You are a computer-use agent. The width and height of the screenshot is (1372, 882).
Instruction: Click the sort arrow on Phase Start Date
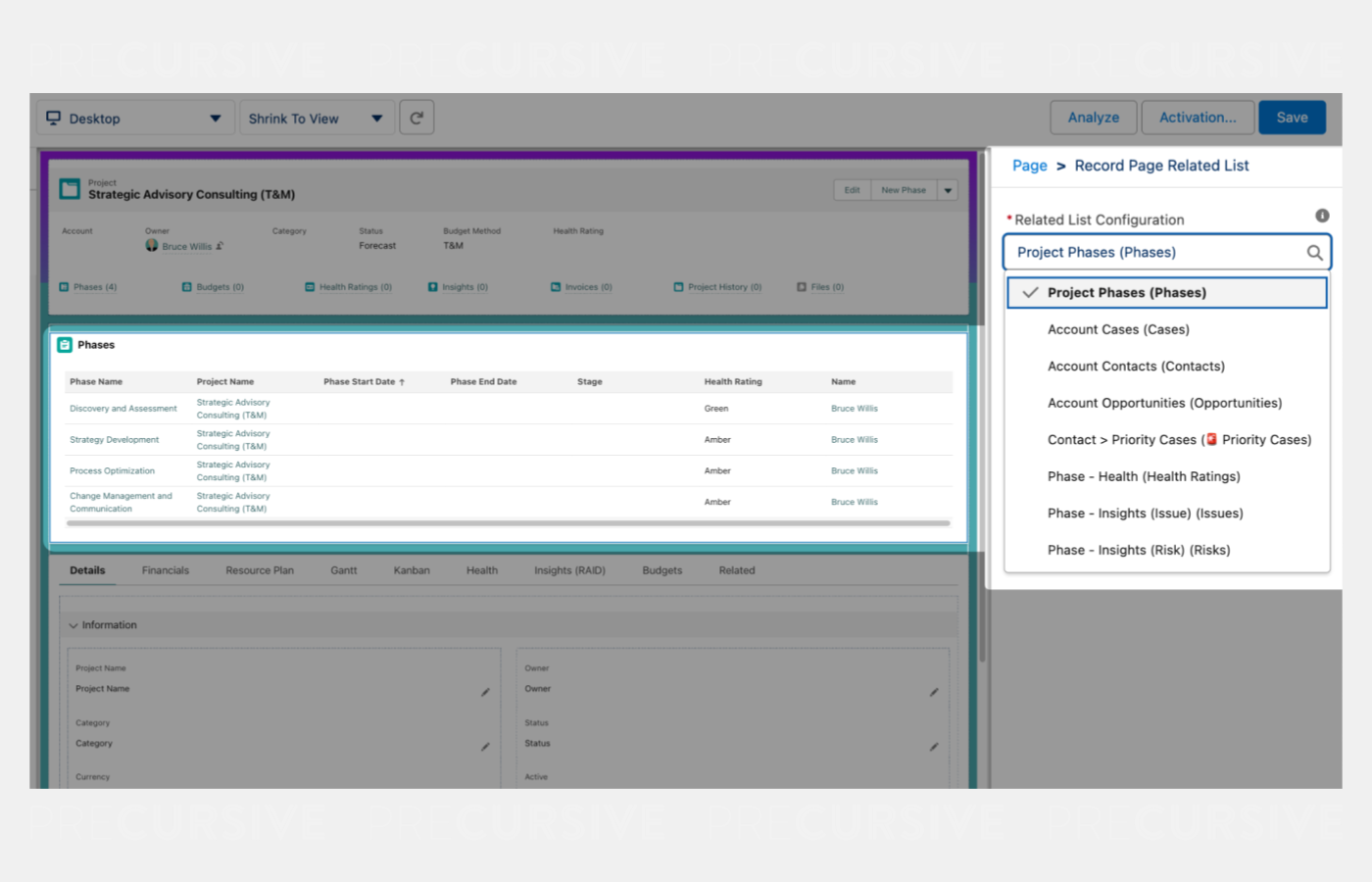point(402,382)
